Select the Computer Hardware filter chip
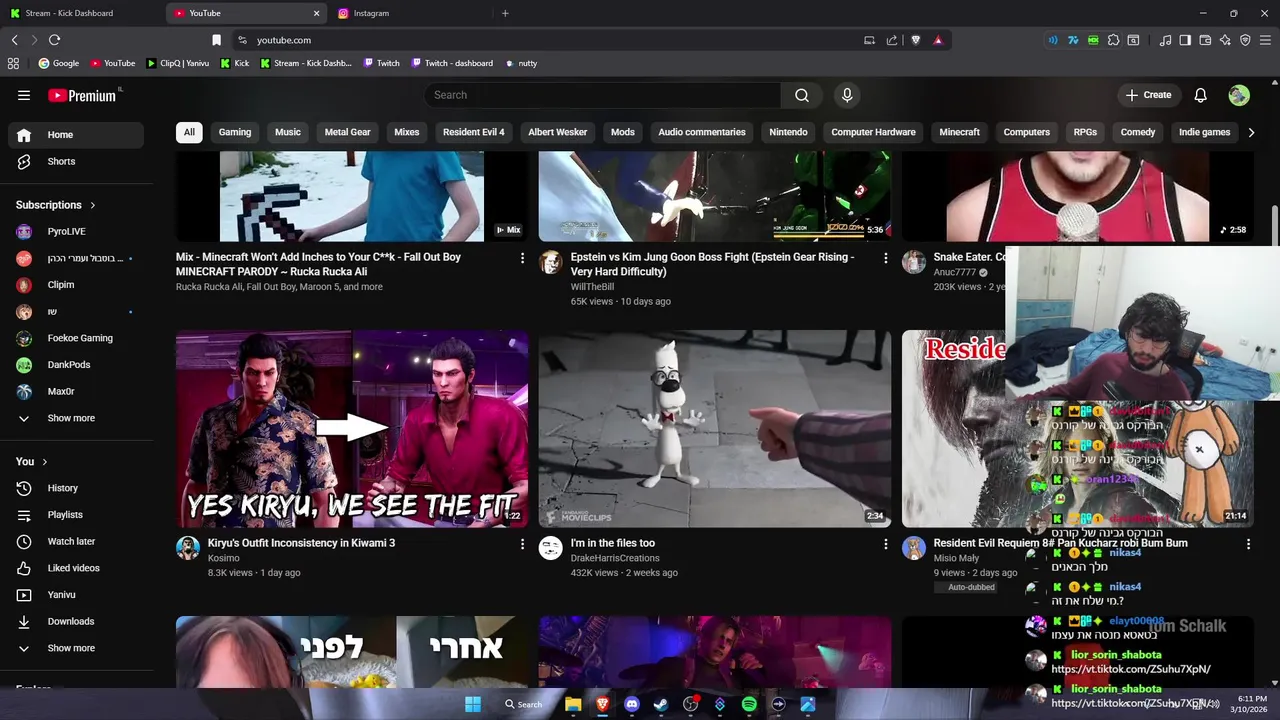 [x=873, y=132]
